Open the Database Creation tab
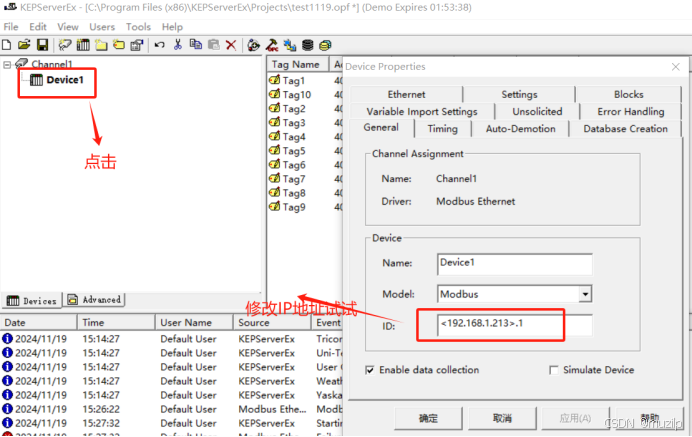The width and height of the screenshot is (692, 437). (625, 129)
